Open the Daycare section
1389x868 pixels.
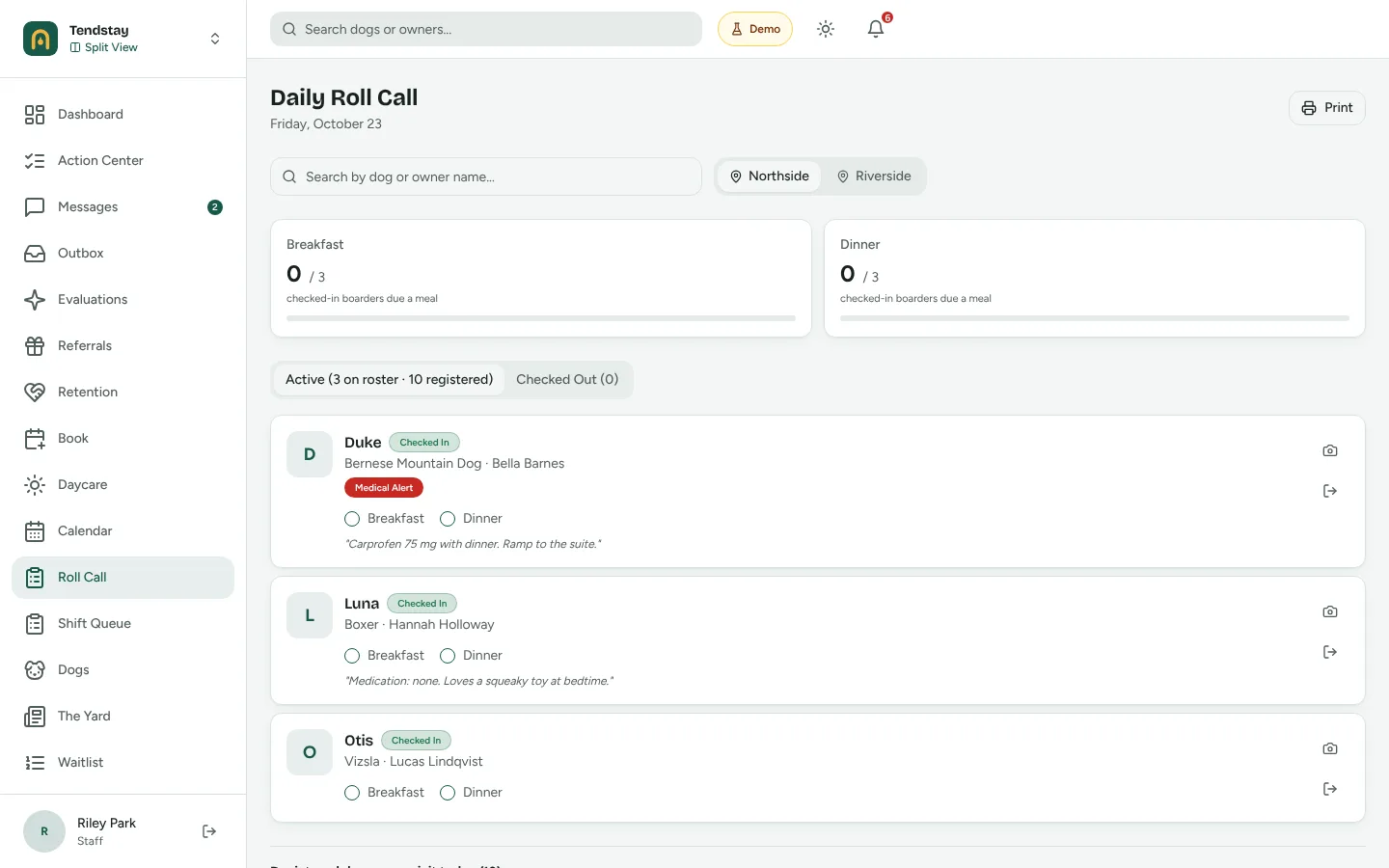(123, 485)
